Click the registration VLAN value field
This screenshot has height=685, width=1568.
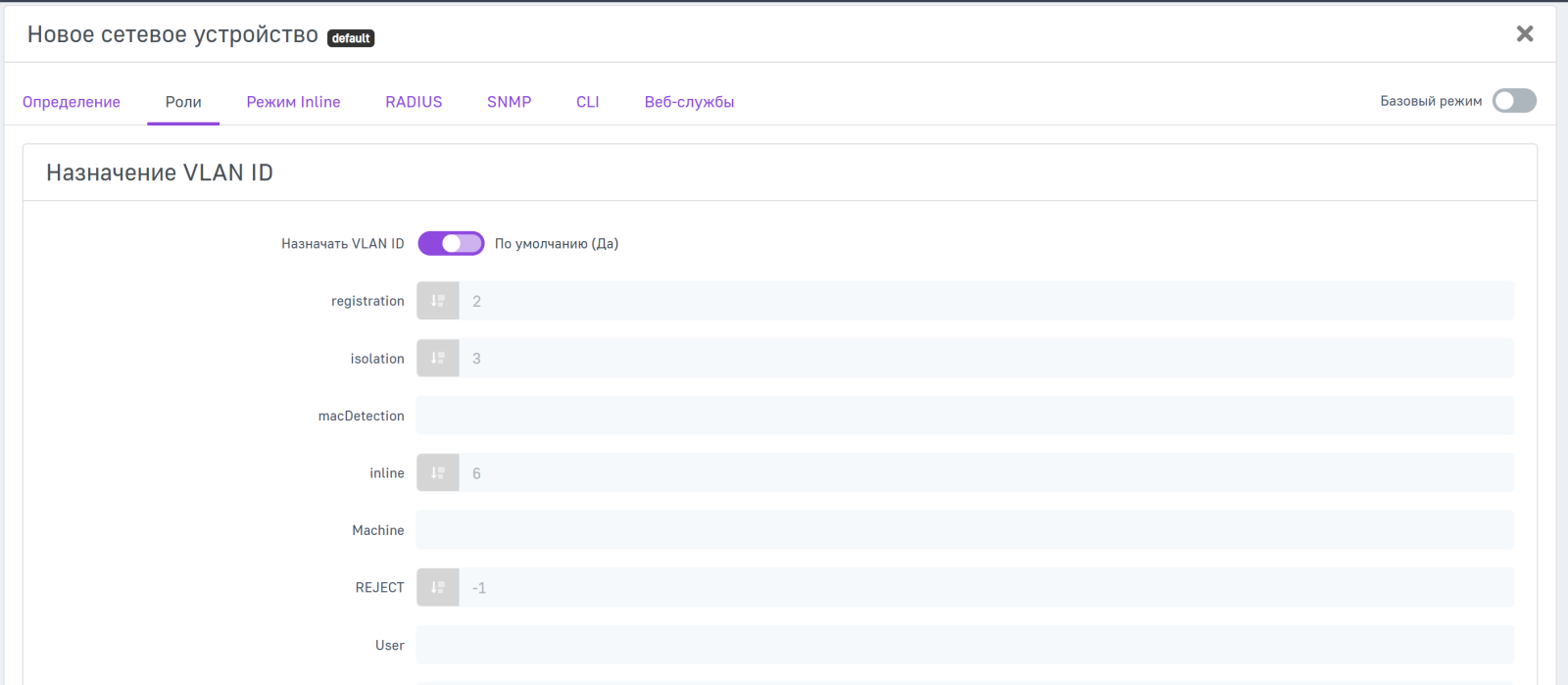click(x=985, y=301)
